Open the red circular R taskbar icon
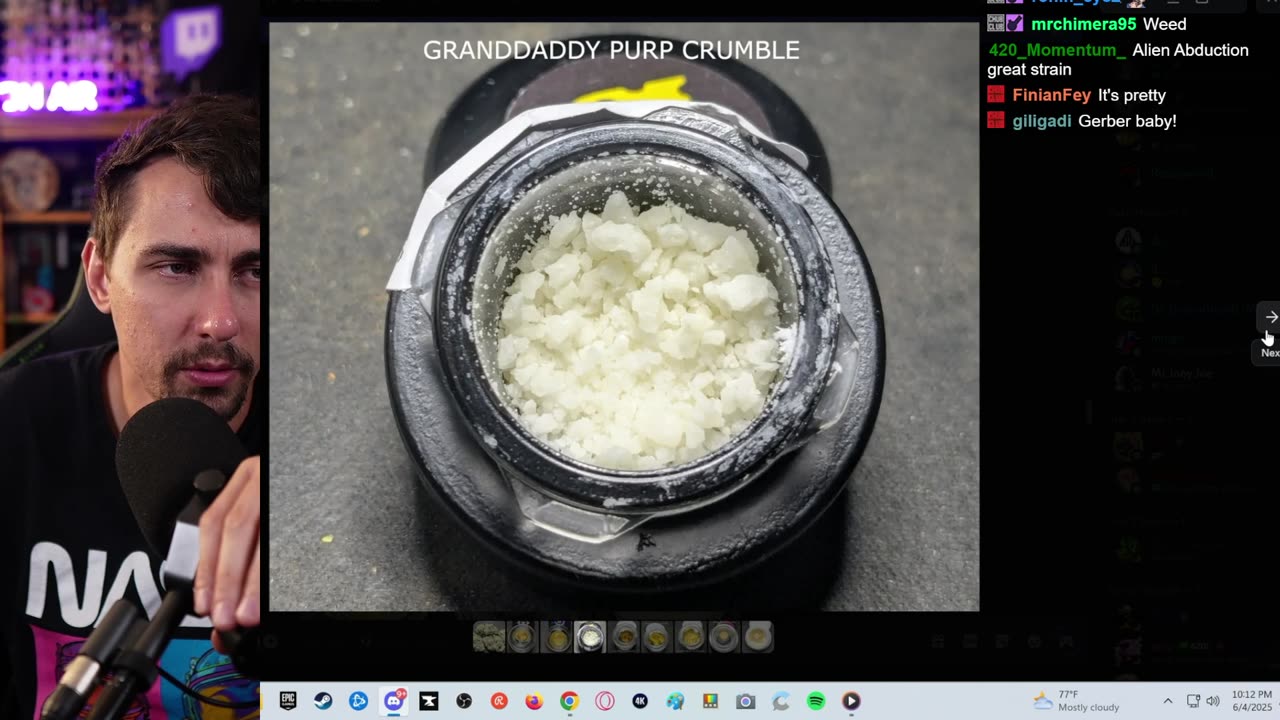This screenshot has width=1280, height=720. coord(499,701)
